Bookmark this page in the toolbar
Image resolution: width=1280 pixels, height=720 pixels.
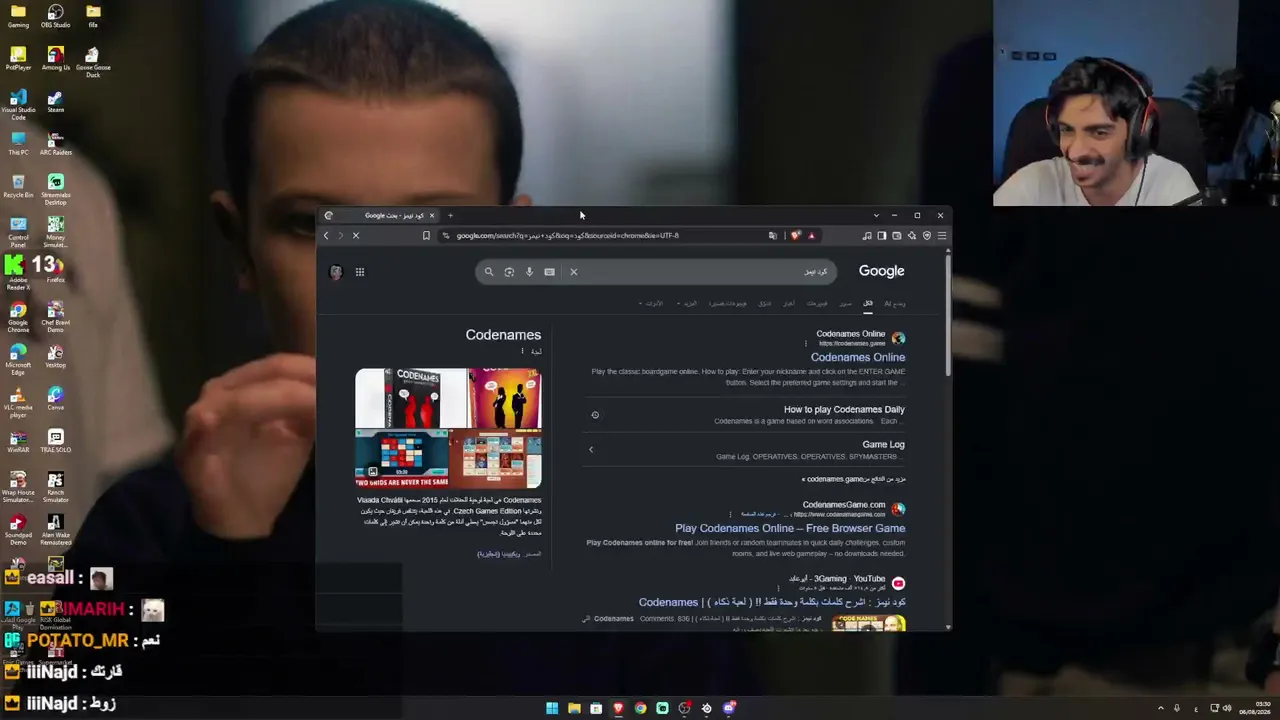(x=426, y=236)
